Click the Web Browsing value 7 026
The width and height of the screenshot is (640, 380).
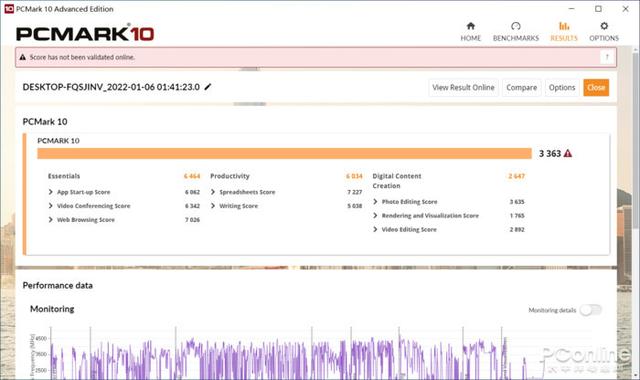click(192, 220)
